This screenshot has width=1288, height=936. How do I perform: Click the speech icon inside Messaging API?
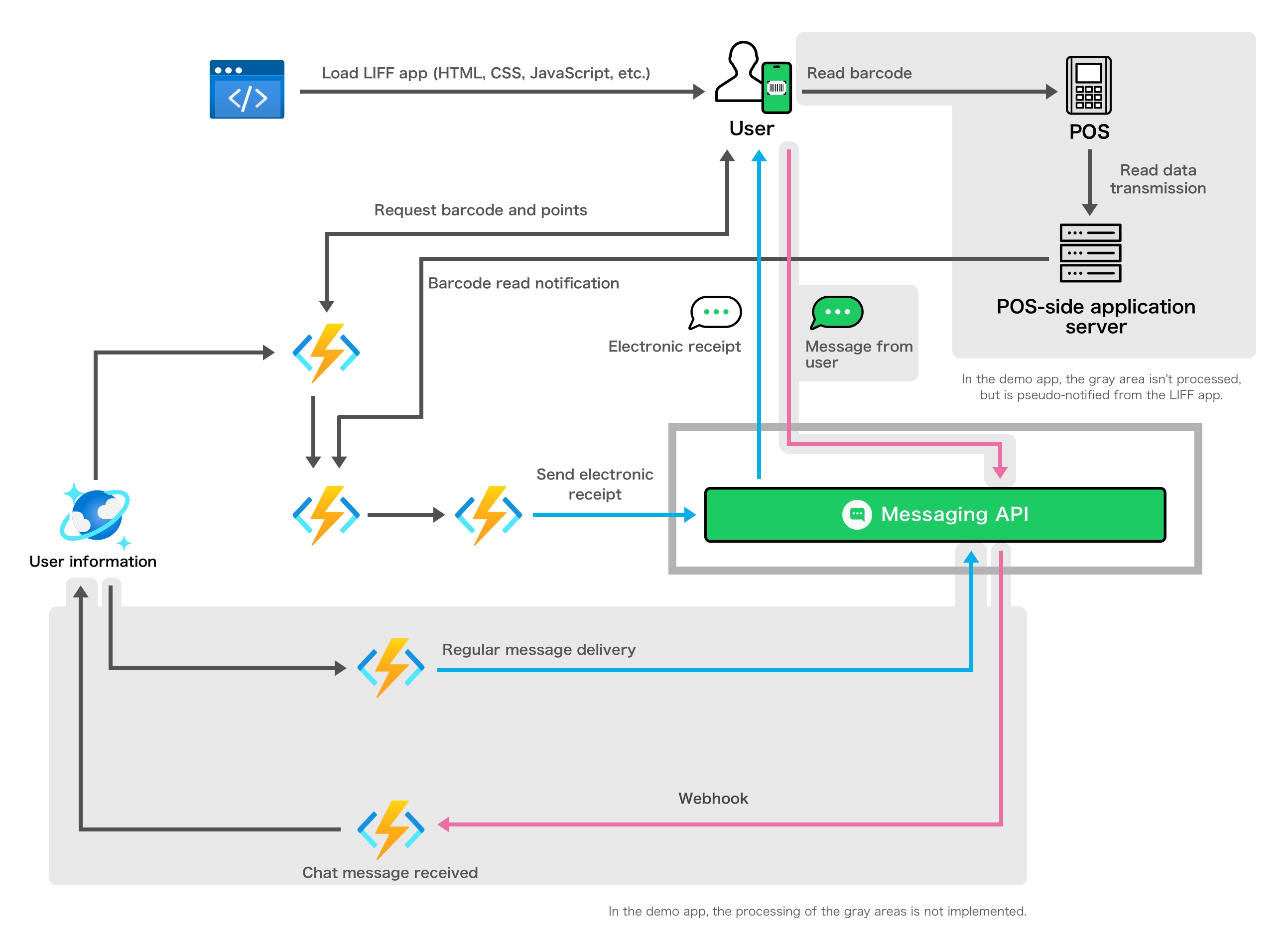[856, 514]
